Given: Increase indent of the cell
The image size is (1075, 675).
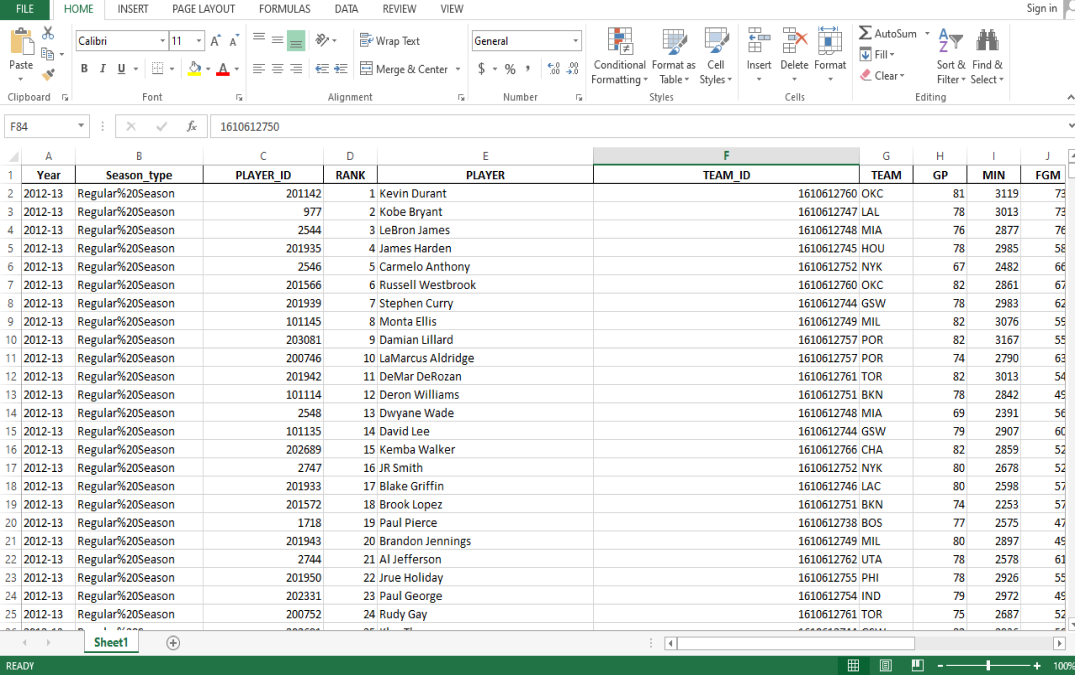Looking at the screenshot, I should point(341,69).
